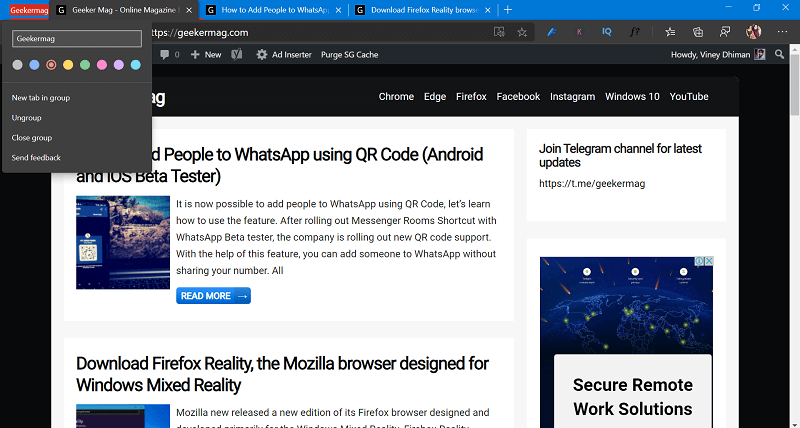Click the read aloud immersive reader icon
The height and width of the screenshot is (428, 800).
pyautogui.click(x=499, y=32)
